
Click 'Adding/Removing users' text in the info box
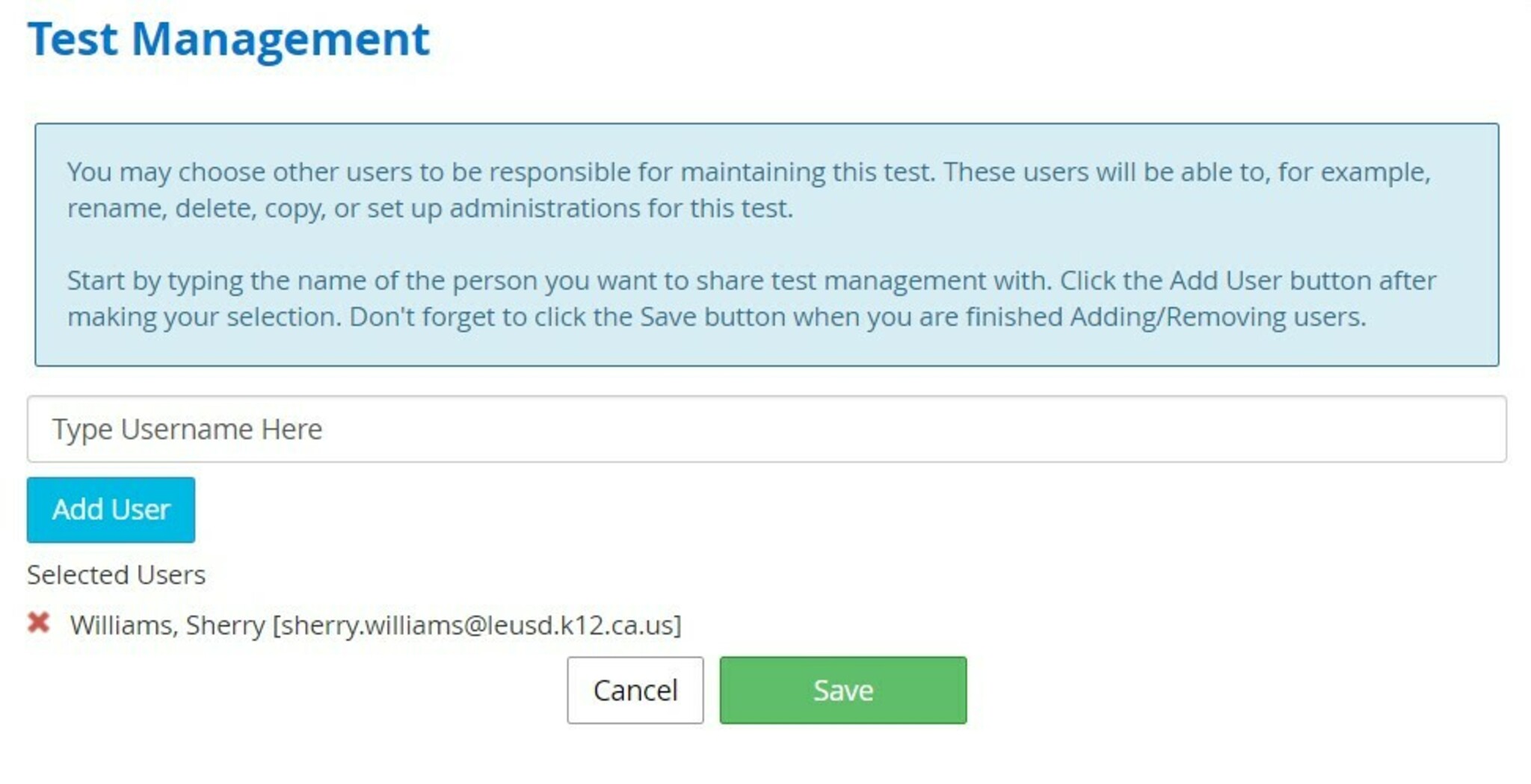[1217, 317]
